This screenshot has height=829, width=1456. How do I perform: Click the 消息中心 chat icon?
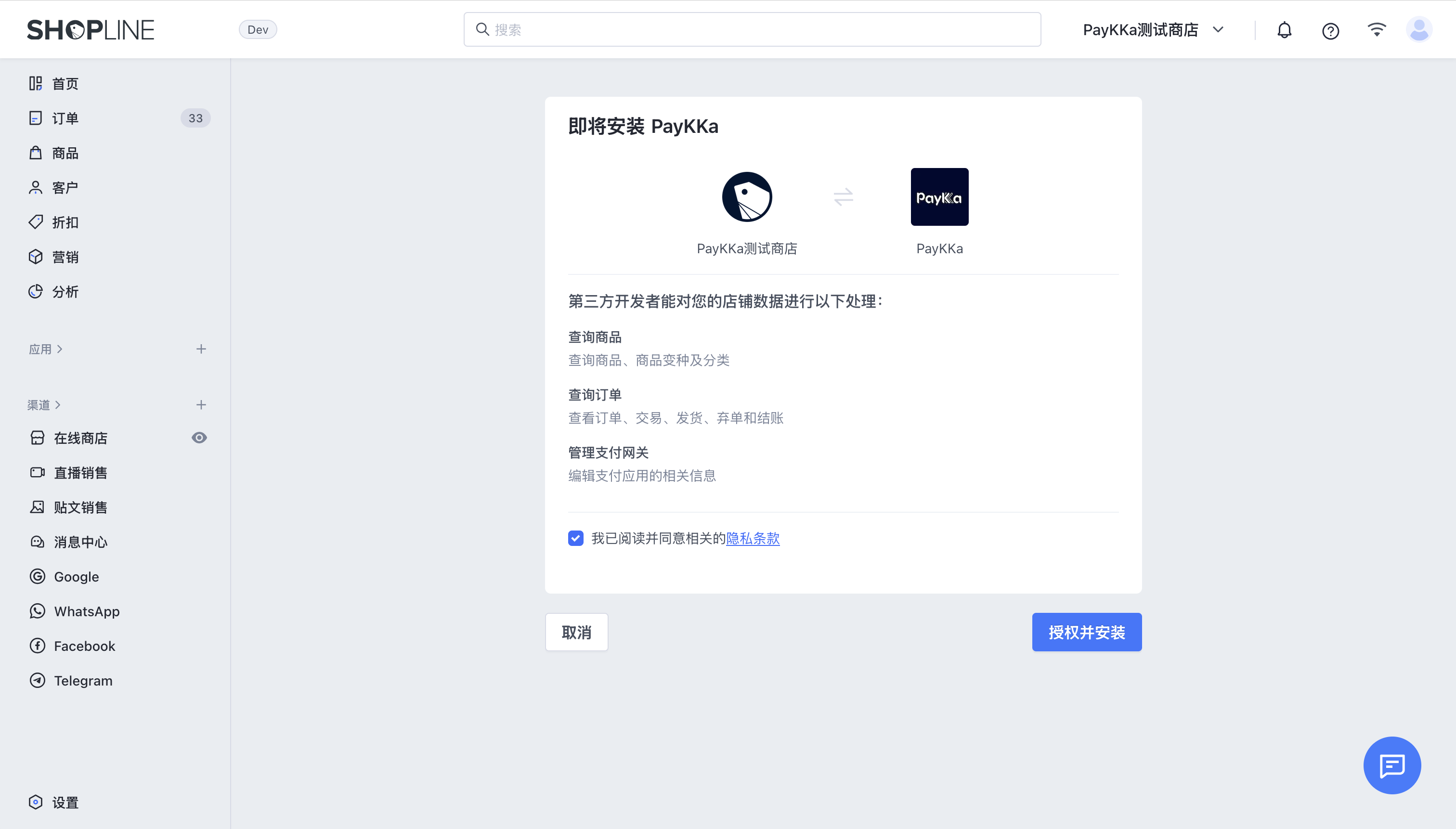click(38, 542)
